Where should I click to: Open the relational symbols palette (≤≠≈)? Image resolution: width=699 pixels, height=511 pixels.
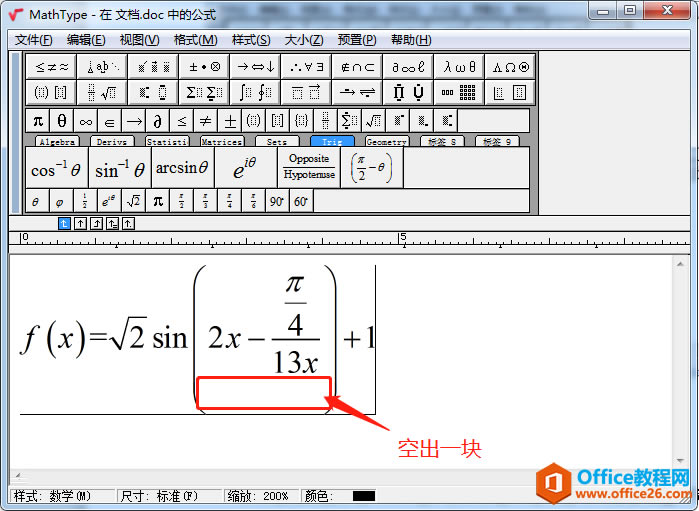click(x=51, y=67)
